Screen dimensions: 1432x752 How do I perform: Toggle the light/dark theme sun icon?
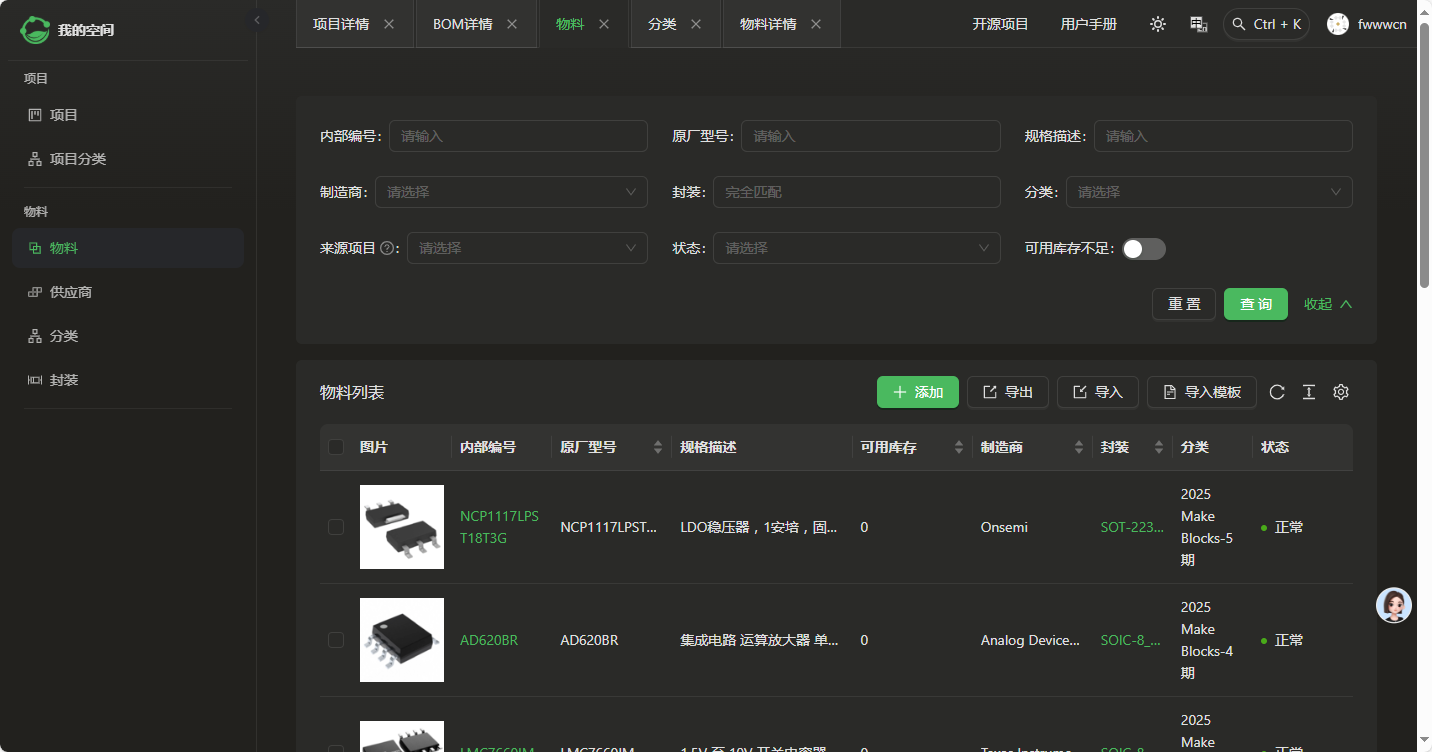(x=1158, y=24)
